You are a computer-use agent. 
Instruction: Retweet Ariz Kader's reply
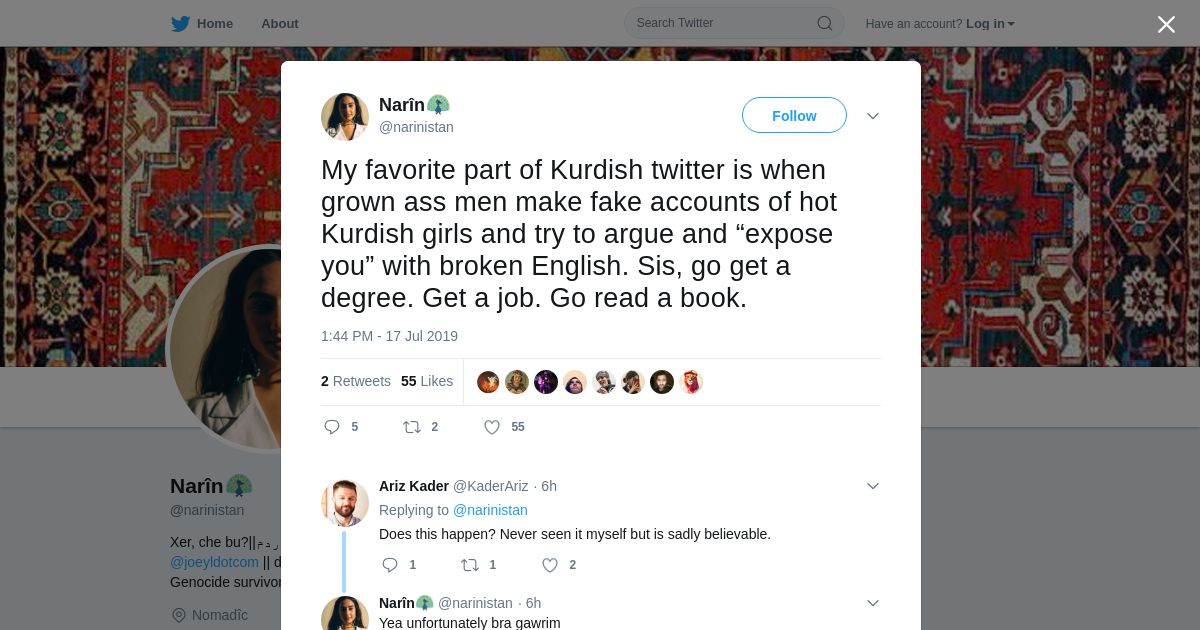470,565
